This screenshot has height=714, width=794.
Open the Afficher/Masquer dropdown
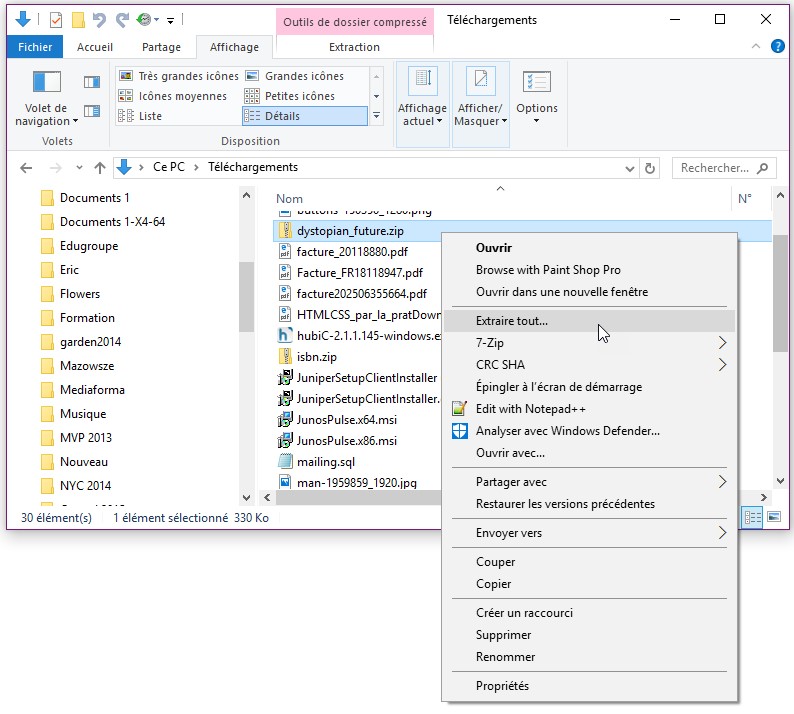480,115
